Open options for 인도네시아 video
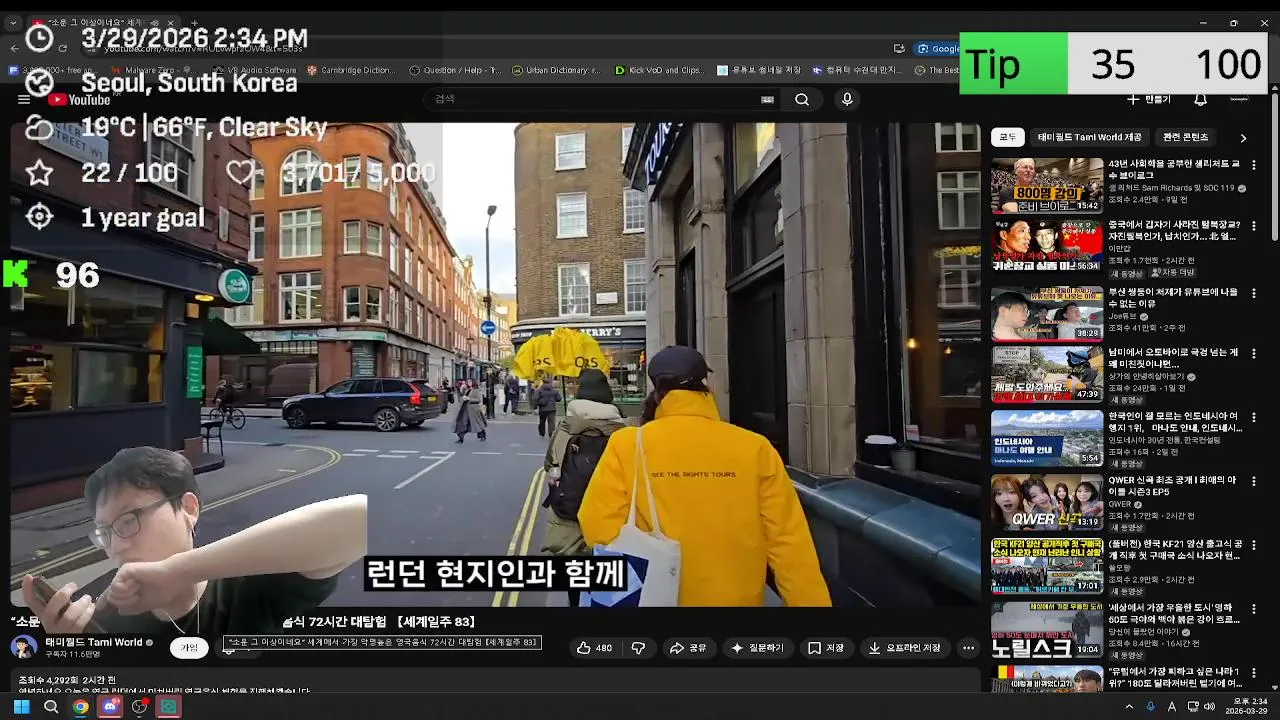Image resolution: width=1280 pixels, height=720 pixels. point(1254,419)
